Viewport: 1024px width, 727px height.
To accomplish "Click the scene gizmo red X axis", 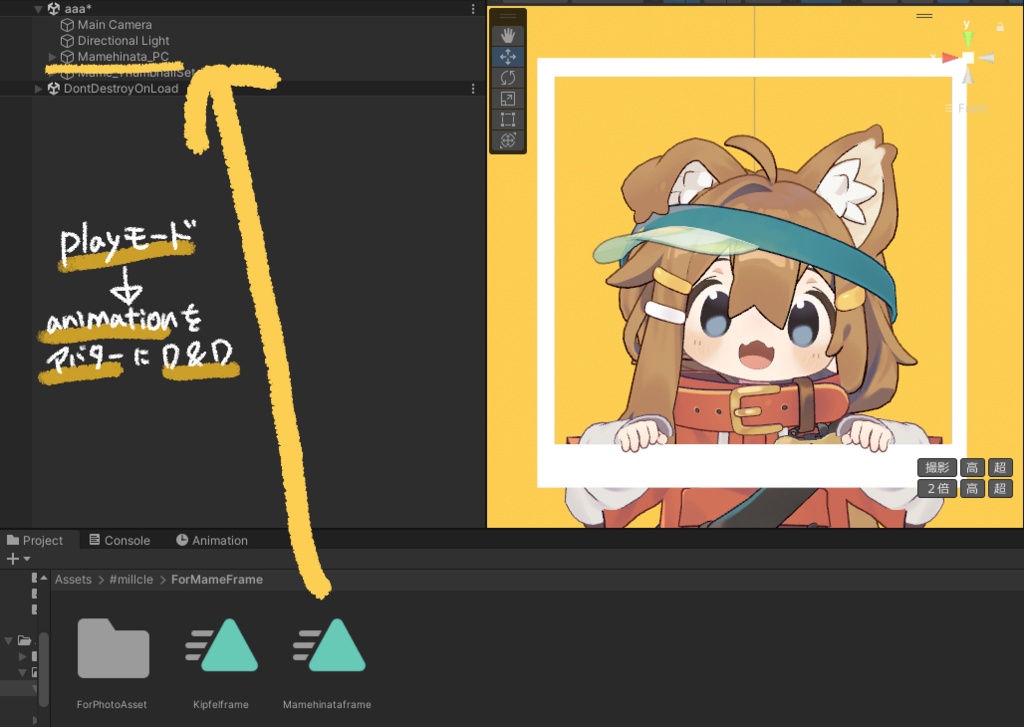I will pos(950,58).
